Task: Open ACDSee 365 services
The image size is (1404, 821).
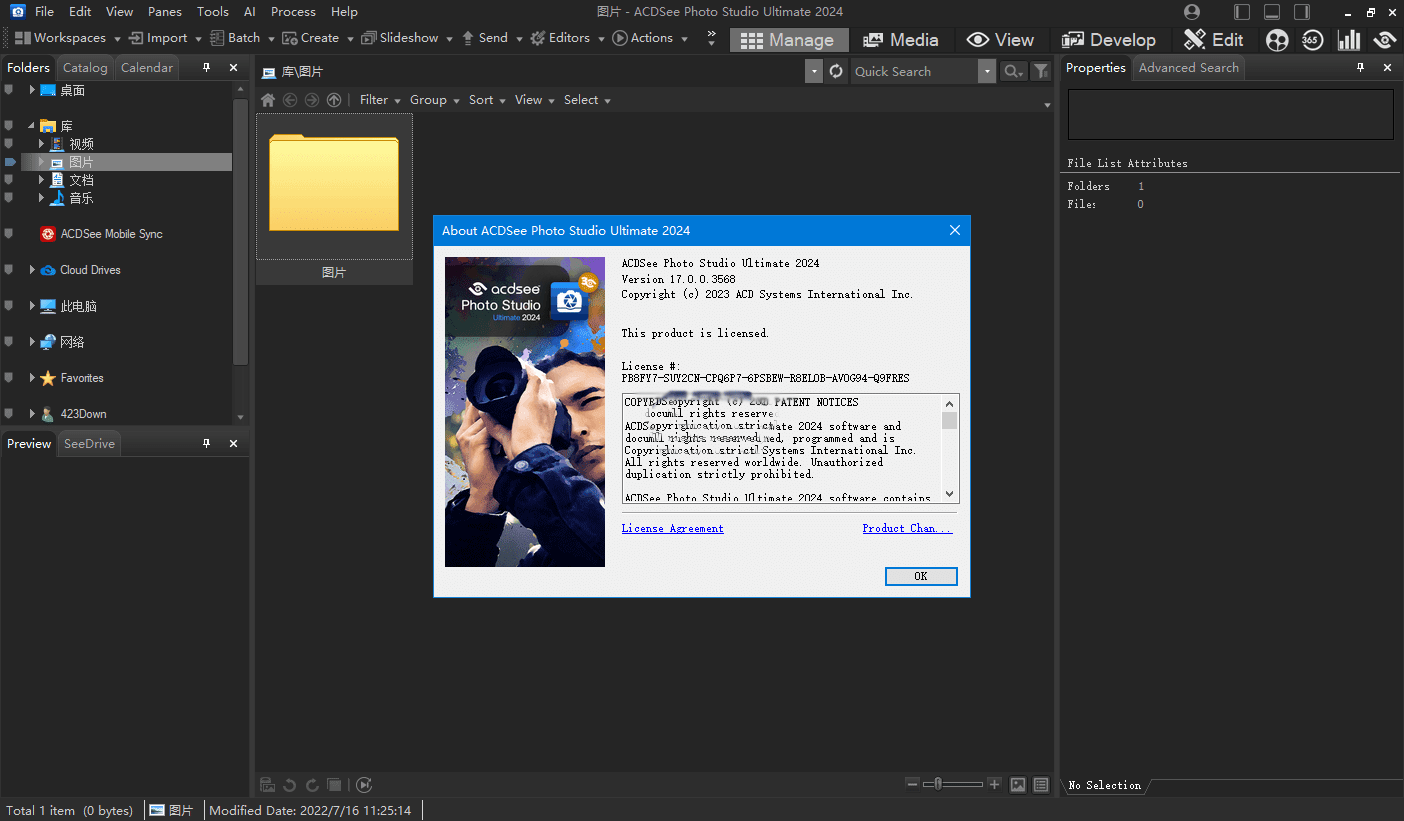Action: (x=1312, y=40)
